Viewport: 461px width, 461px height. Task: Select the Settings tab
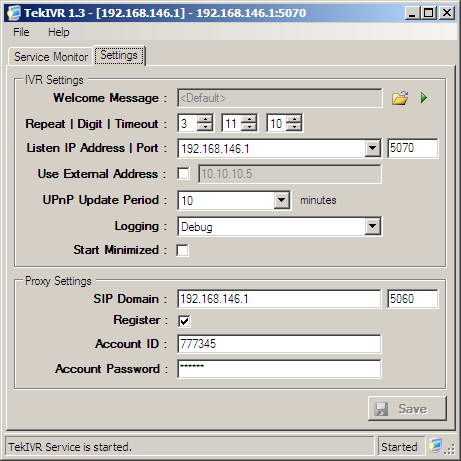coord(119,55)
